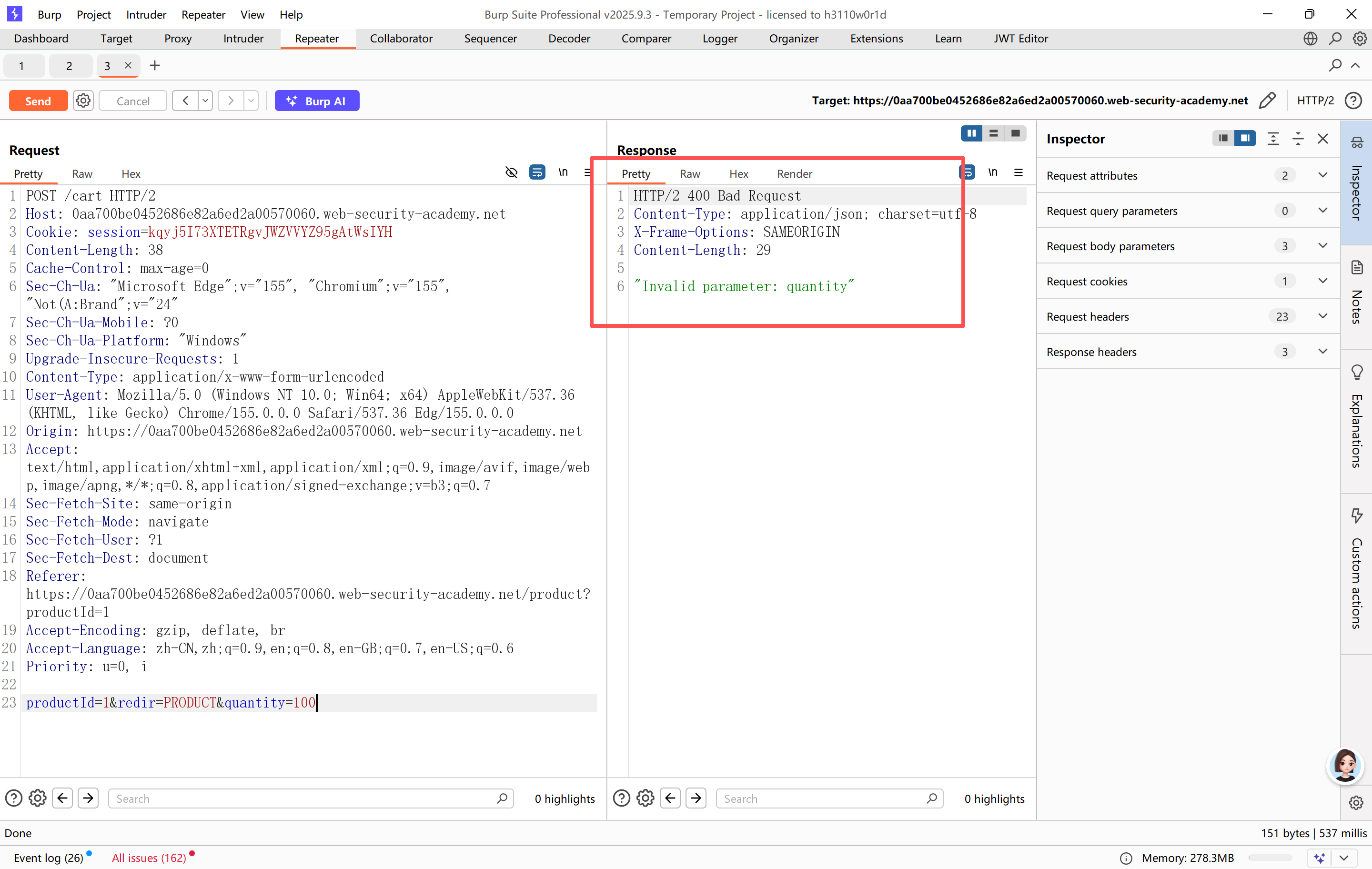Open the Custom actions side panel
The height and width of the screenshot is (869, 1372).
tap(1356, 575)
